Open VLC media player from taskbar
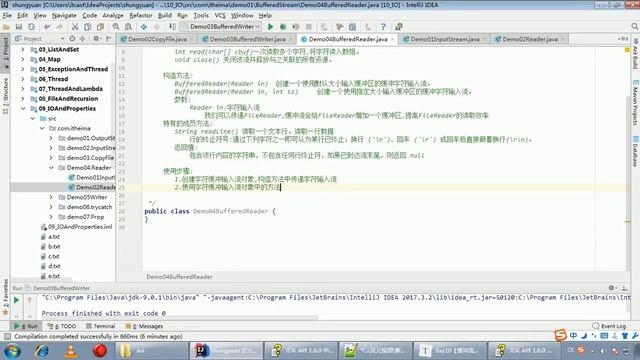 [x=71, y=351]
